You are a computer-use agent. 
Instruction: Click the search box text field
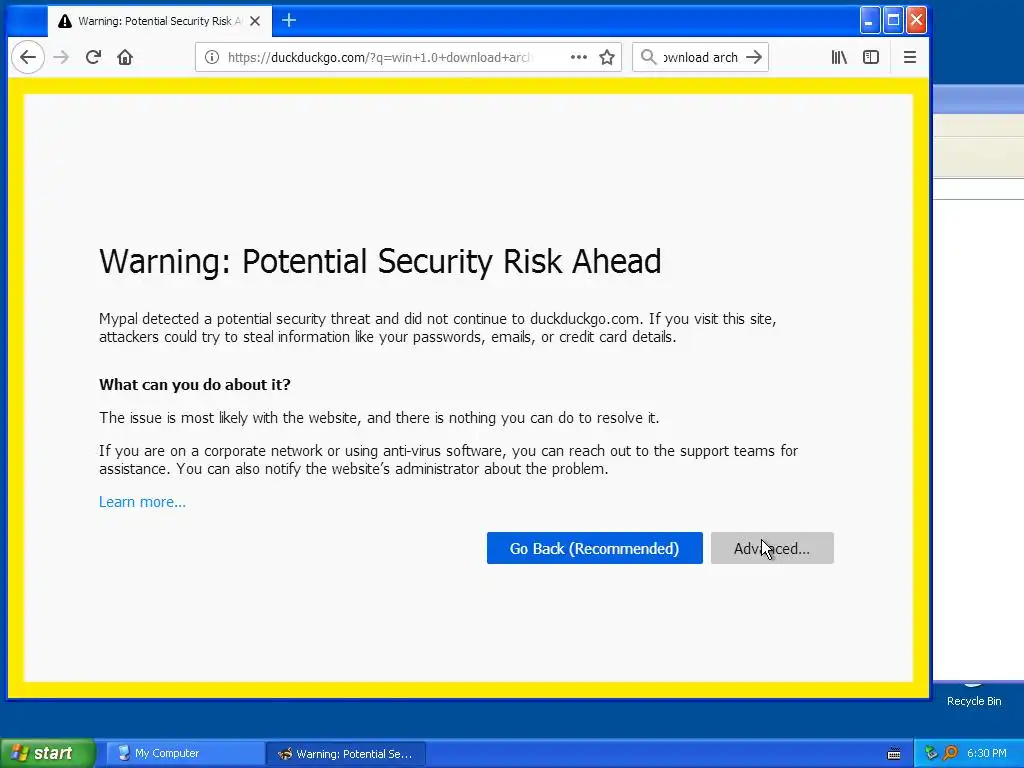pyautogui.click(x=700, y=57)
